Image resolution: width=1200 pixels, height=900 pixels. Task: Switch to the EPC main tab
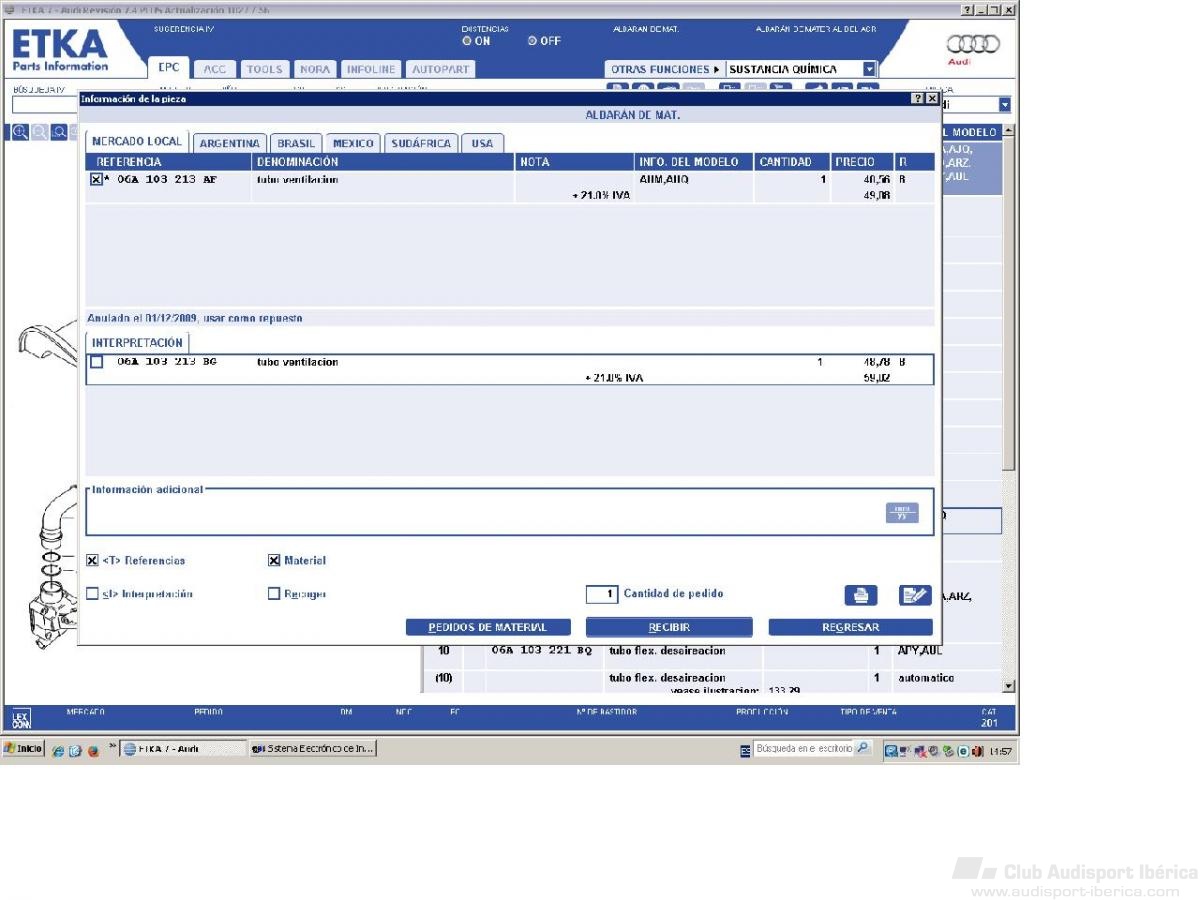[x=169, y=68]
